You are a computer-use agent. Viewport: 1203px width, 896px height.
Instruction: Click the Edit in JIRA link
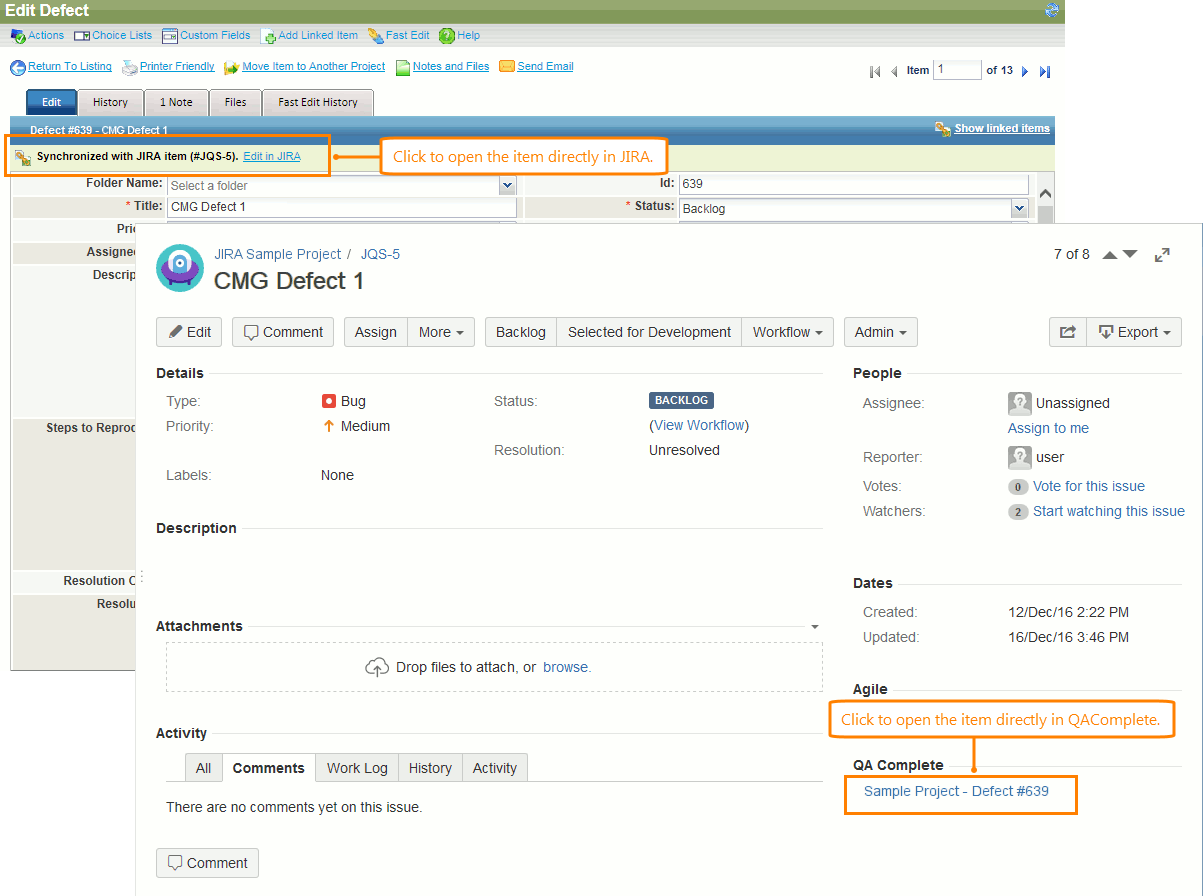[271, 157]
